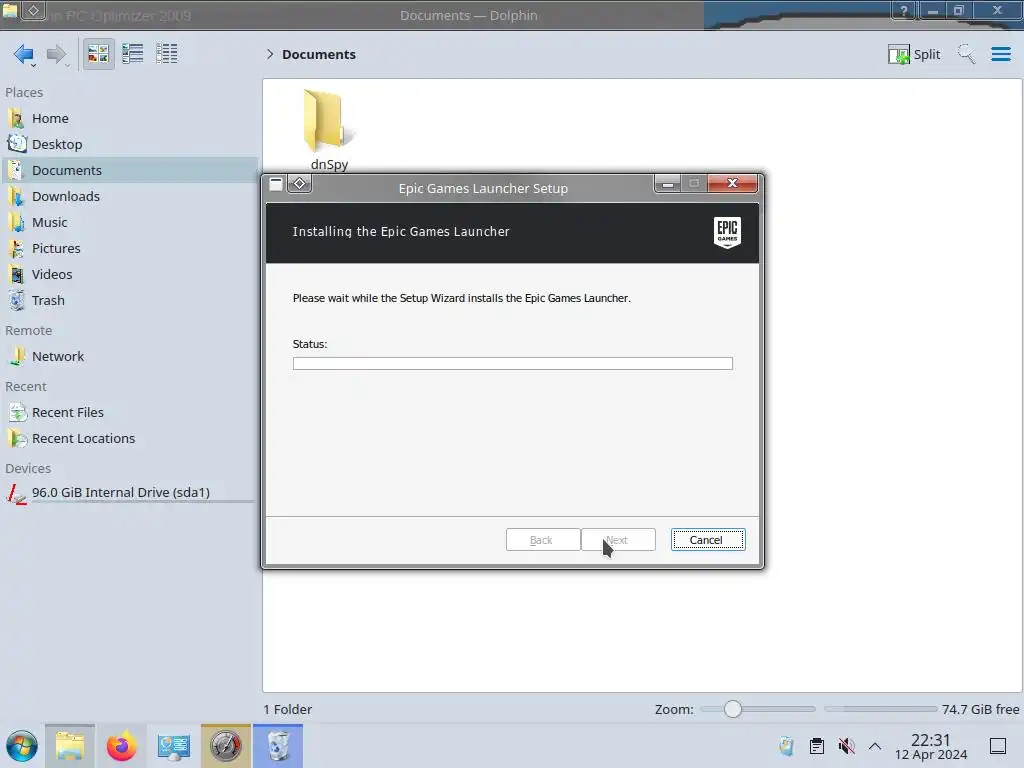Viewport: 1024px width, 768px height.
Task: Click the disabled Back button in setup
Action: coord(543,540)
